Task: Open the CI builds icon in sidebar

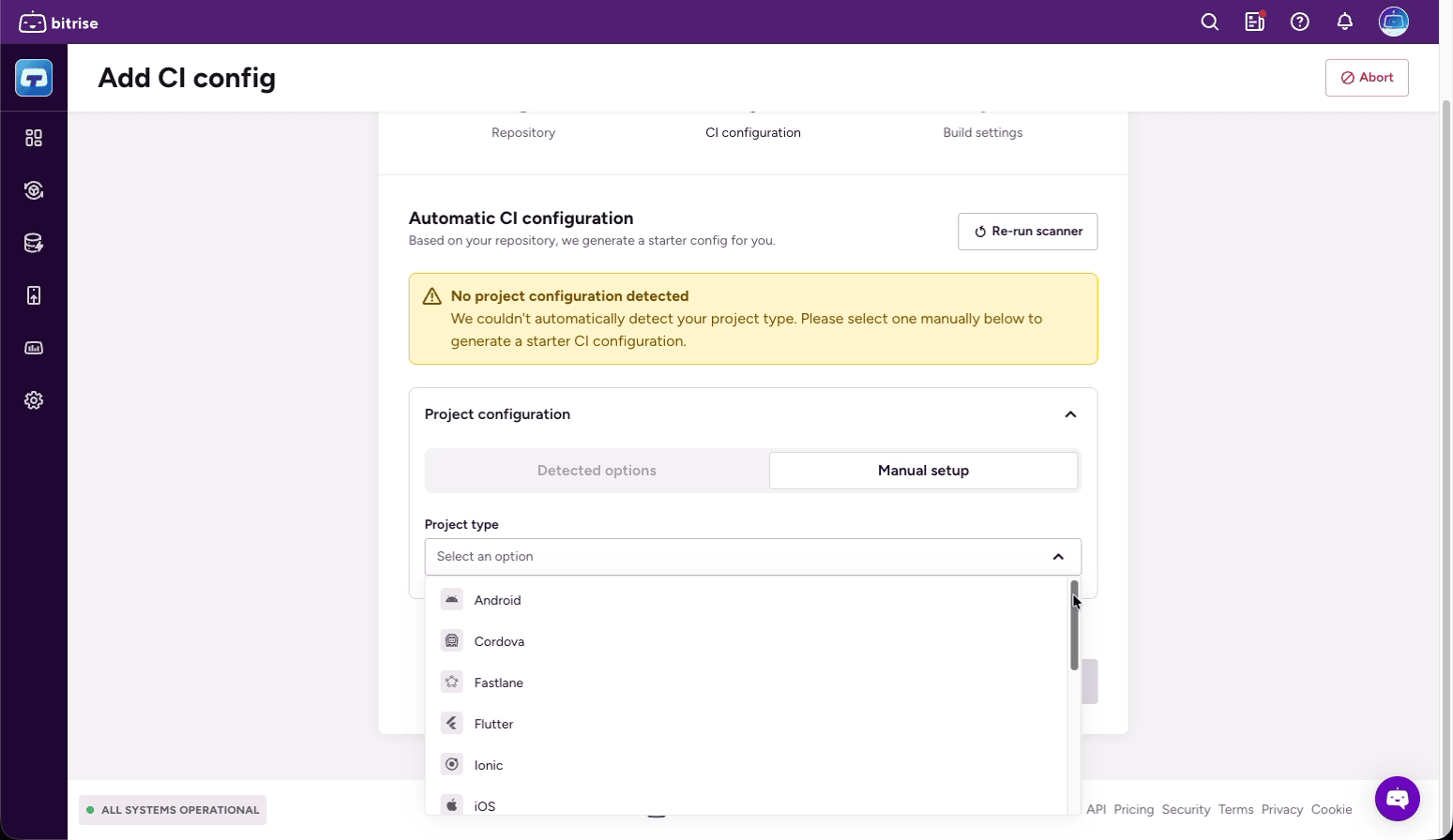Action: [x=34, y=190]
